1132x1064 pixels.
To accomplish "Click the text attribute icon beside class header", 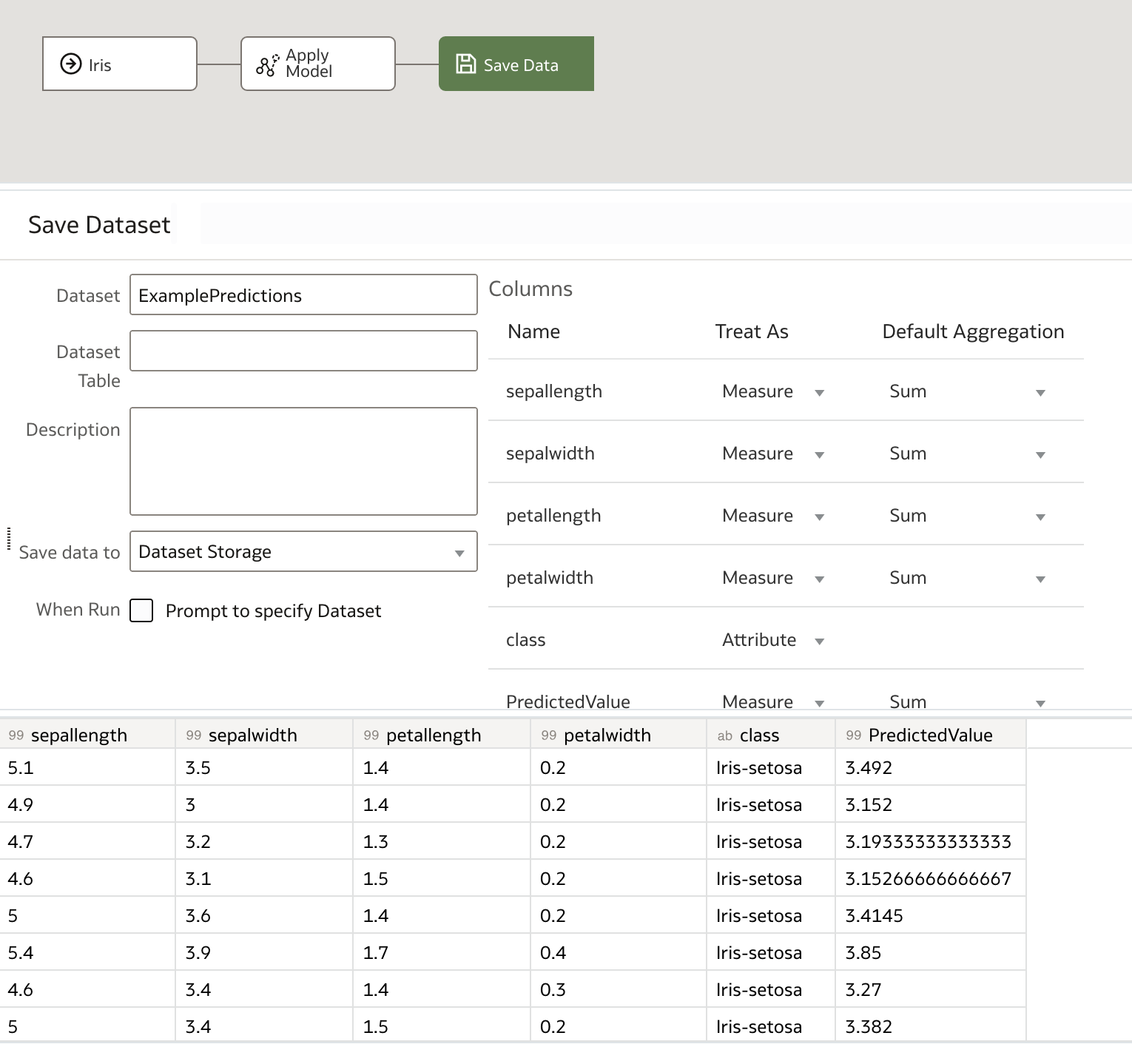I will (725, 735).
